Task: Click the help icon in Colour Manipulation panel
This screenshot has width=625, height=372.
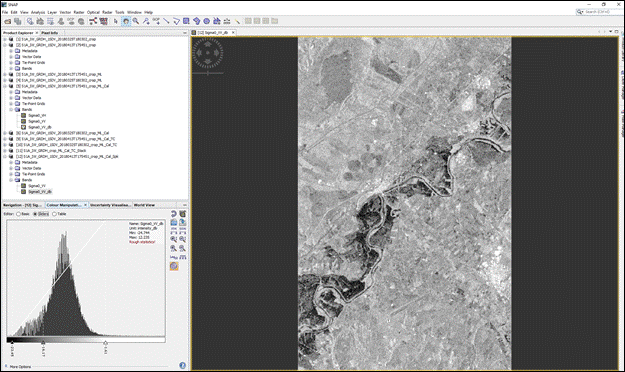Action: click(182, 365)
